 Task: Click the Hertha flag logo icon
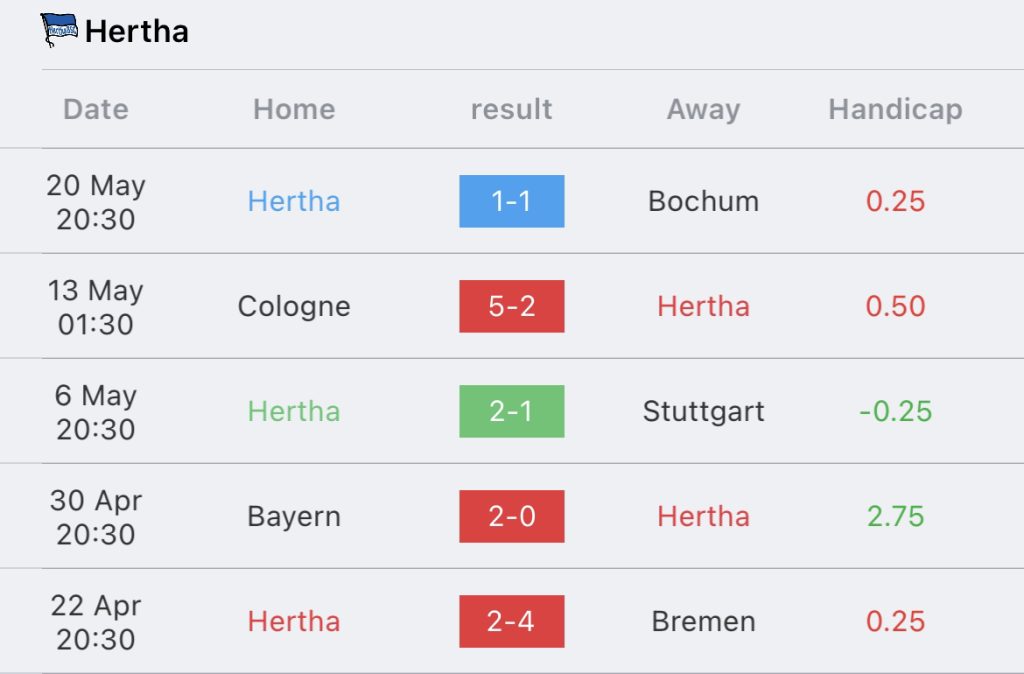[59, 30]
